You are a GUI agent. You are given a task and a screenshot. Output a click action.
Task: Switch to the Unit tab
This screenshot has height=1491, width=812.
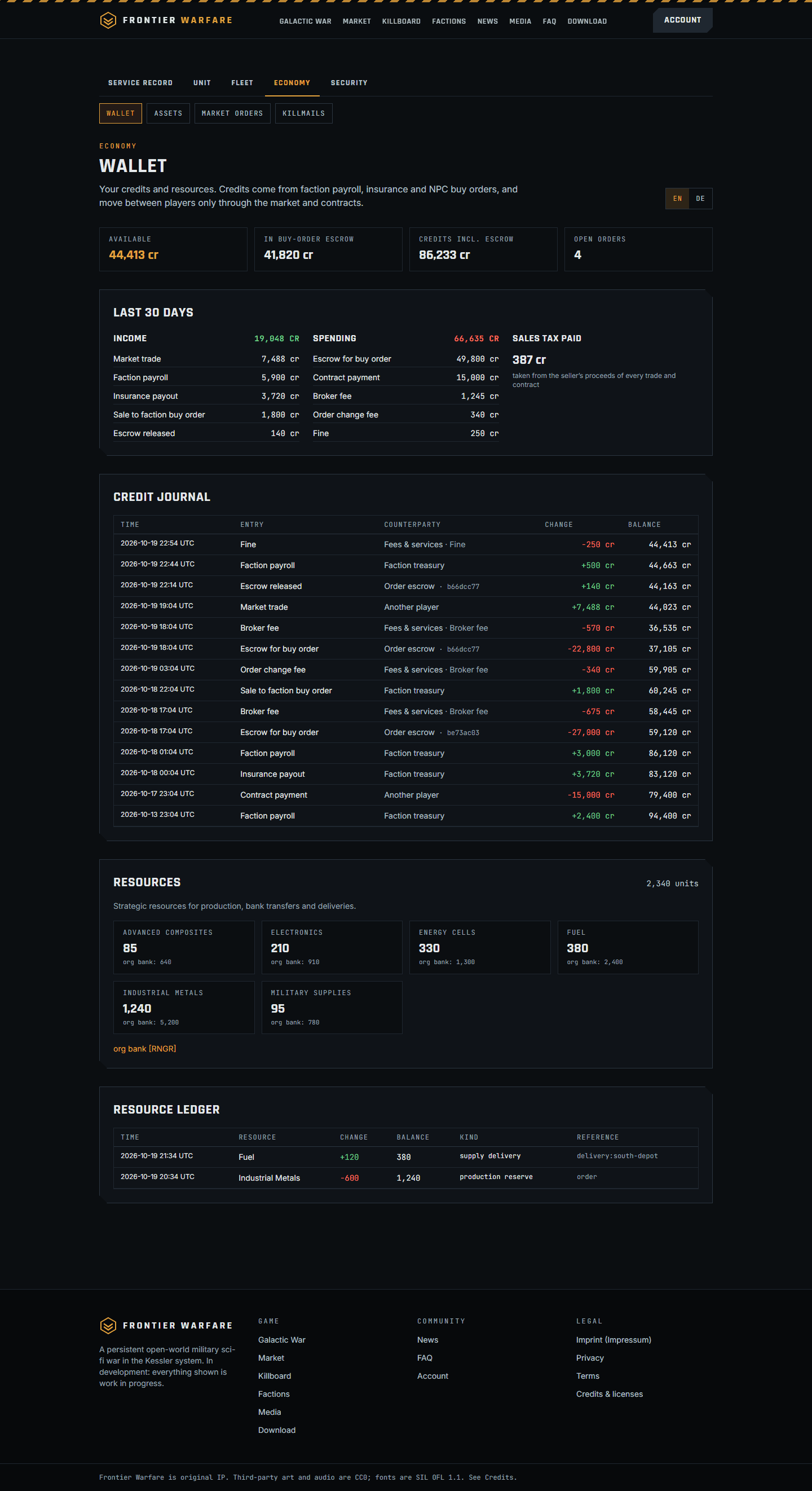202,83
